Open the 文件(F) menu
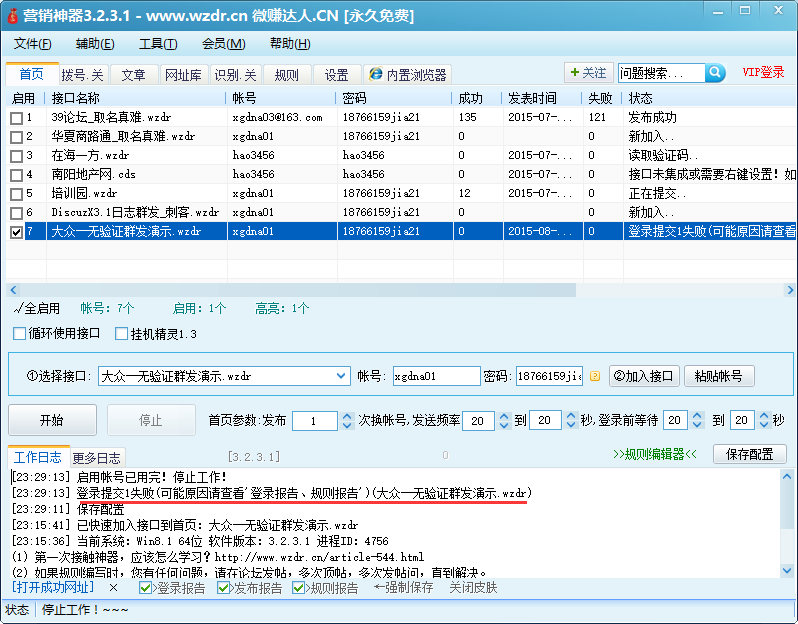 point(33,44)
